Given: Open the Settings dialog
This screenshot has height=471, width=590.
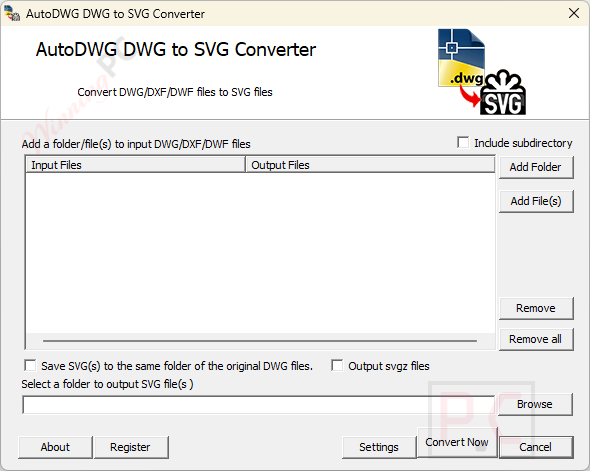Looking at the screenshot, I should coord(379,447).
